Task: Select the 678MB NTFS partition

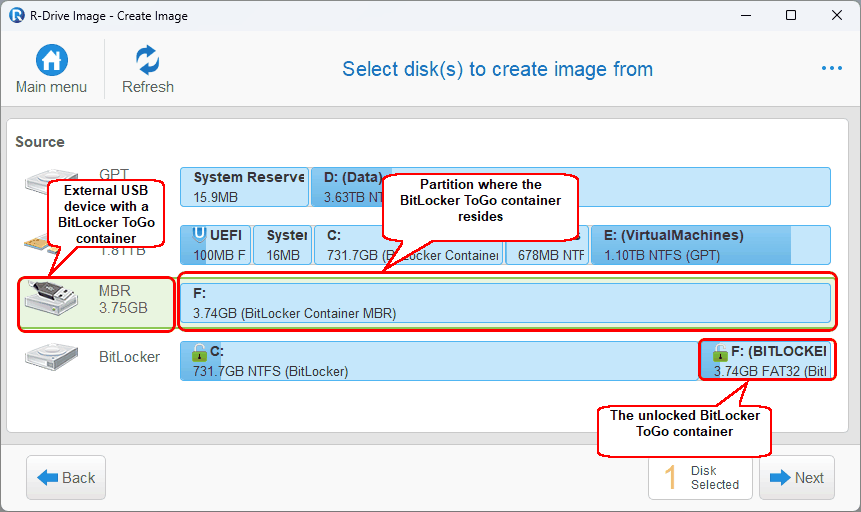Action: click(547, 245)
